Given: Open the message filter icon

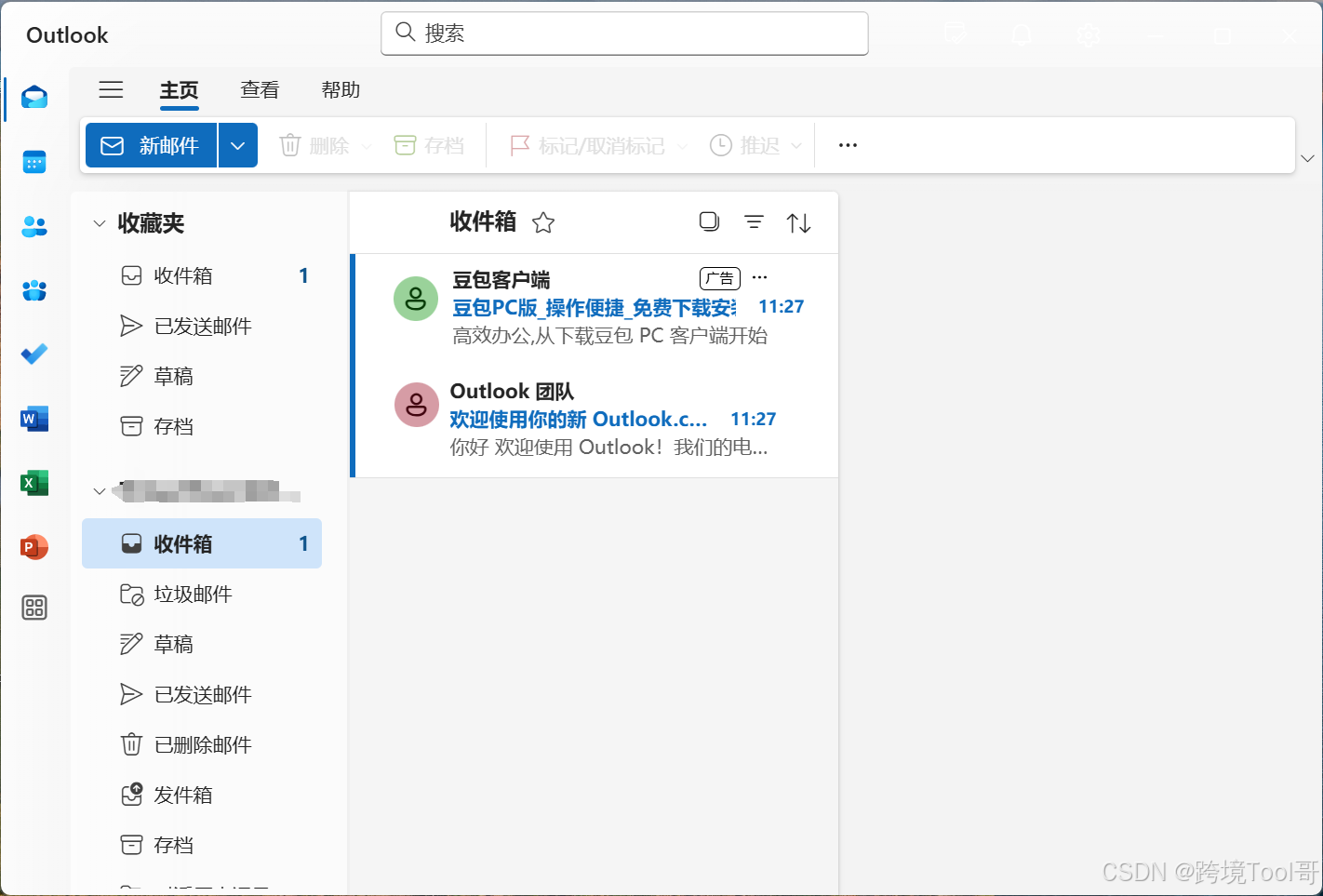Looking at the screenshot, I should pyautogui.click(x=755, y=221).
